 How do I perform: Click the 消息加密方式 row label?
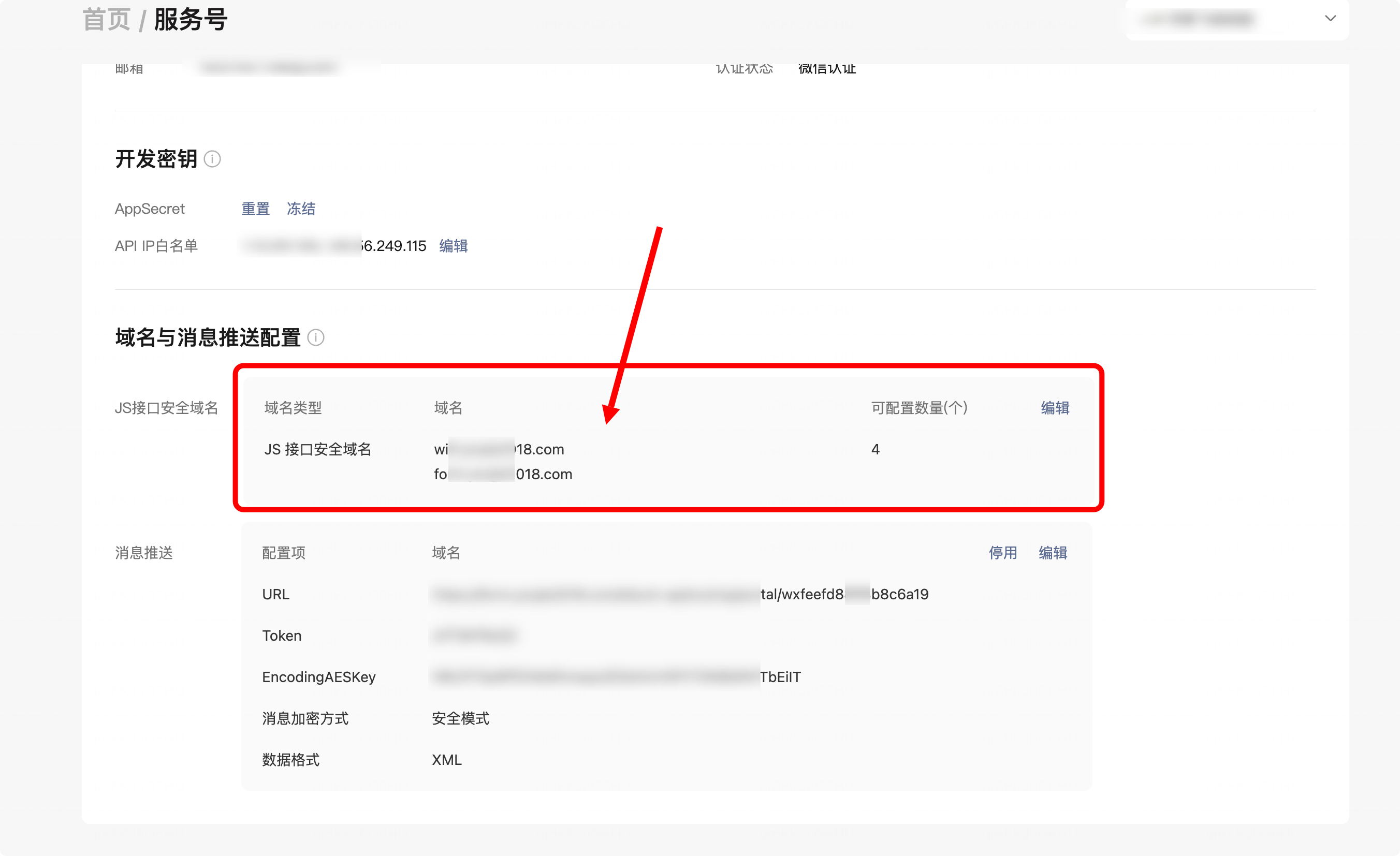pyautogui.click(x=305, y=718)
